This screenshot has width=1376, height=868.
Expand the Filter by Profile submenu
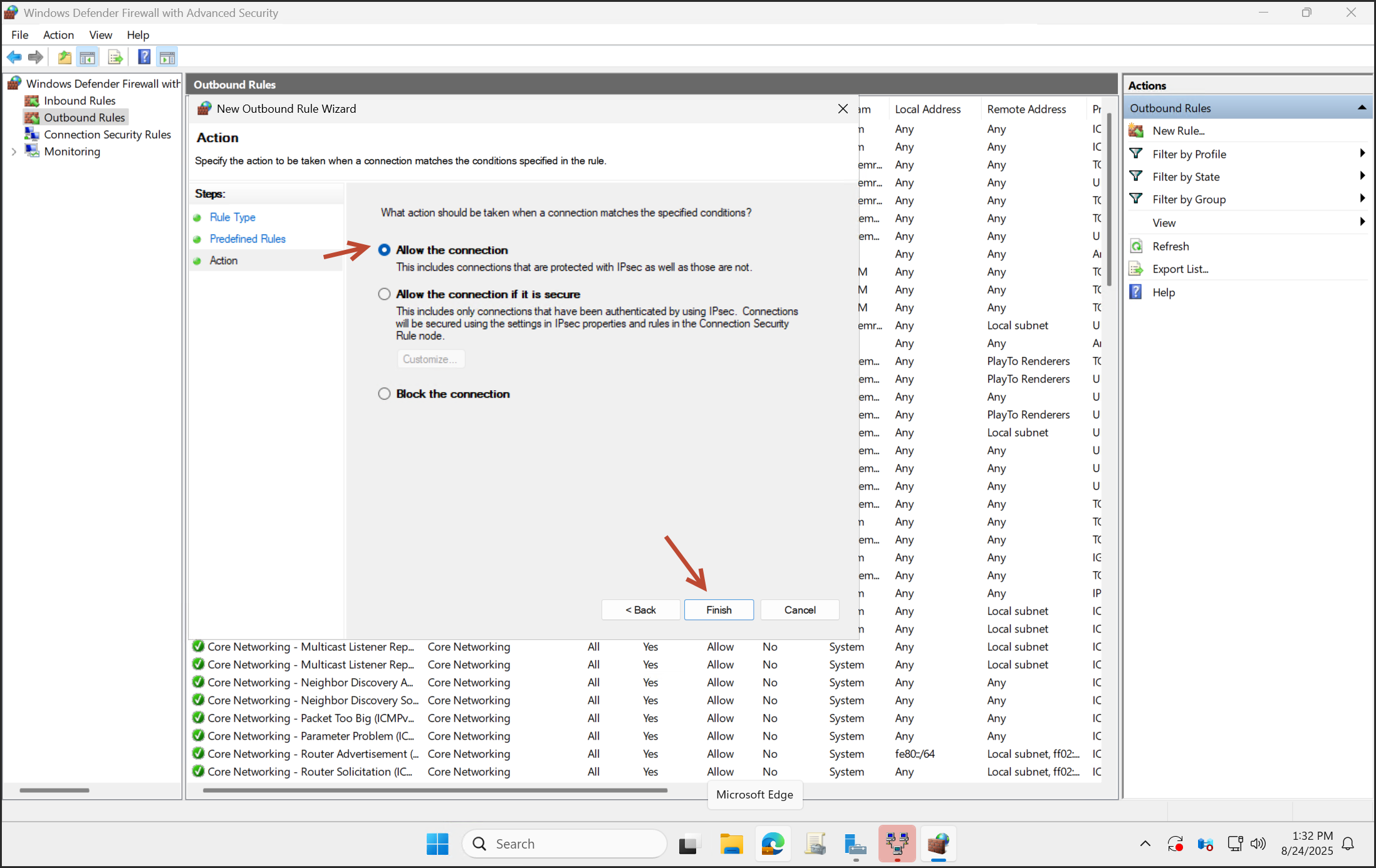click(x=1362, y=153)
